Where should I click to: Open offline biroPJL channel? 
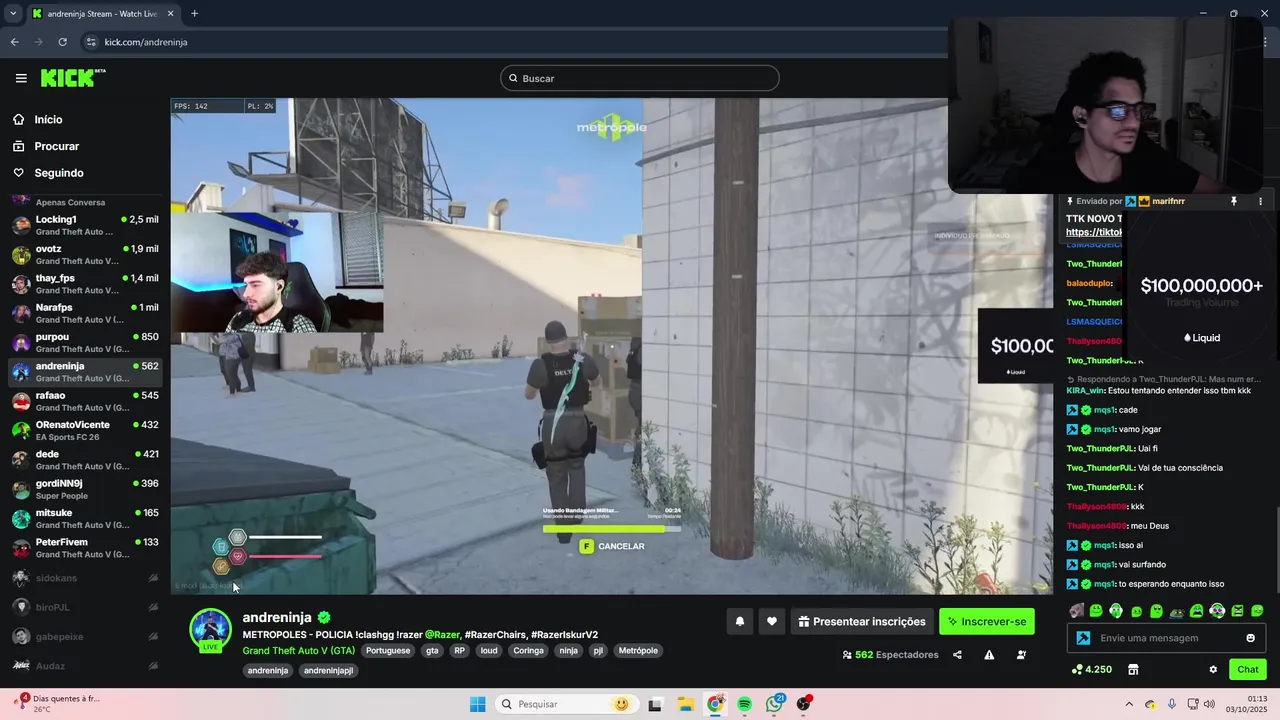pos(85,607)
